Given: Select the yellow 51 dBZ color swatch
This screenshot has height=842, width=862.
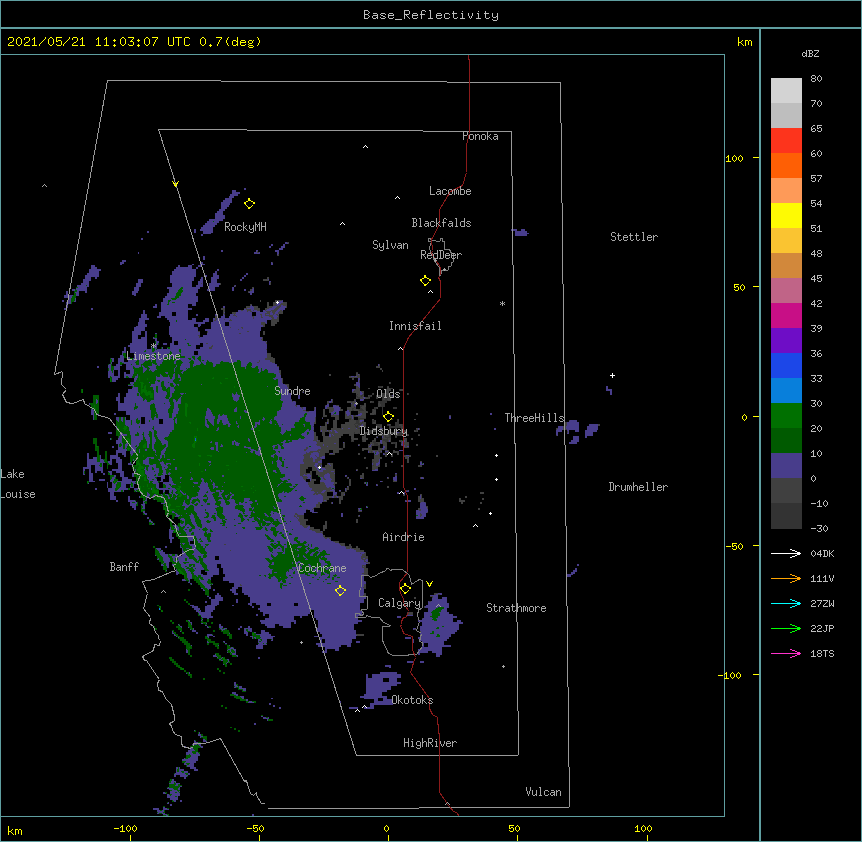Looking at the screenshot, I should [x=786, y=215].
